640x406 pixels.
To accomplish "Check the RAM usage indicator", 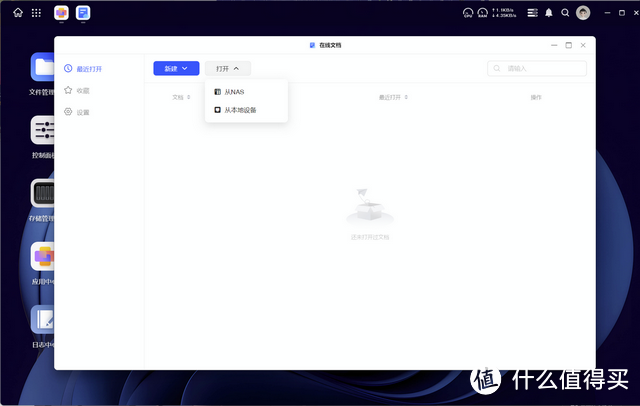I will (482, 13).
